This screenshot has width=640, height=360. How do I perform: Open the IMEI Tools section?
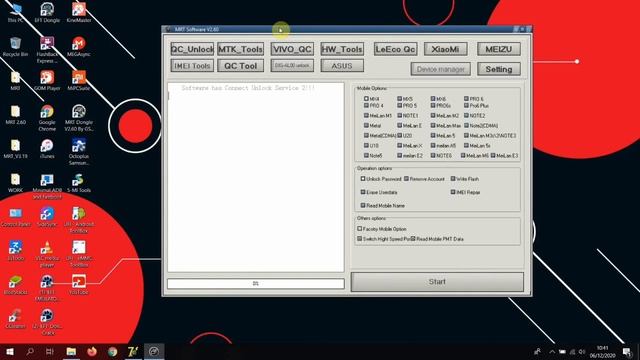tap(192, 66)
